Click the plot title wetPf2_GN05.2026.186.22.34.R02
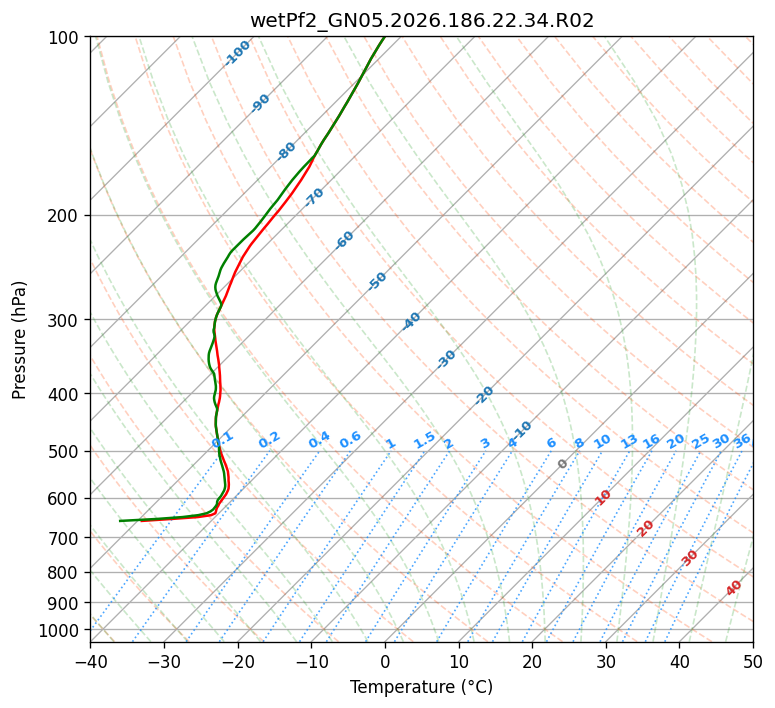775x708 pixels. point(422,21)
